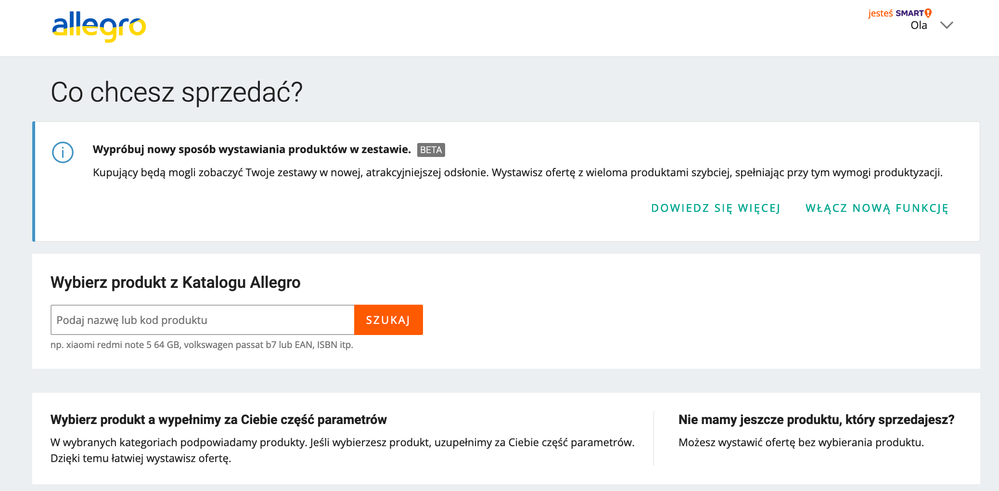Open the DOWIEDZ SIĘ WIĘCEJ link
Image resolution: width=999 pixels, height=491 pixels.
tap(715, 208)
